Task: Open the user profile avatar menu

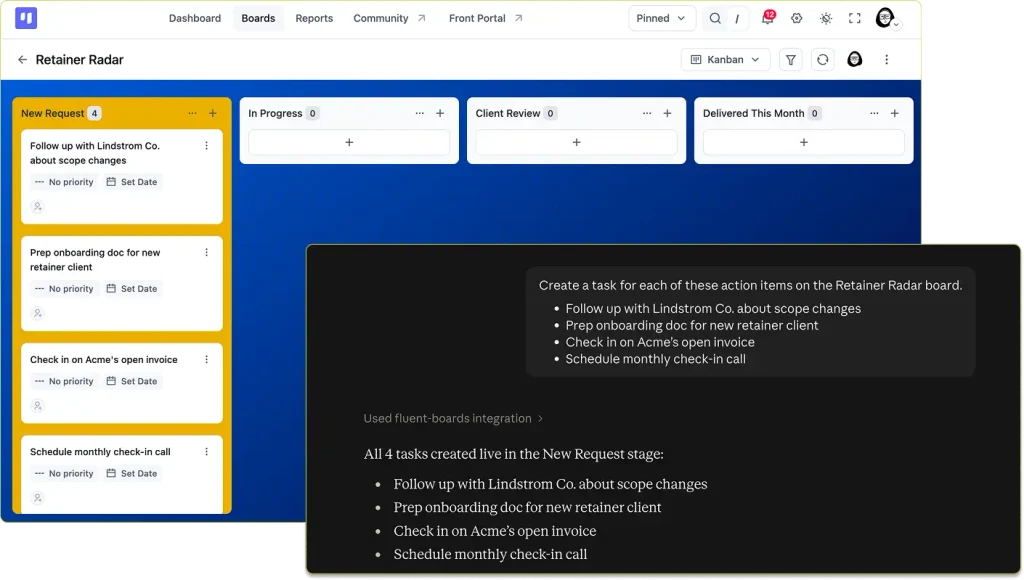Action: (x=886, y=18)
